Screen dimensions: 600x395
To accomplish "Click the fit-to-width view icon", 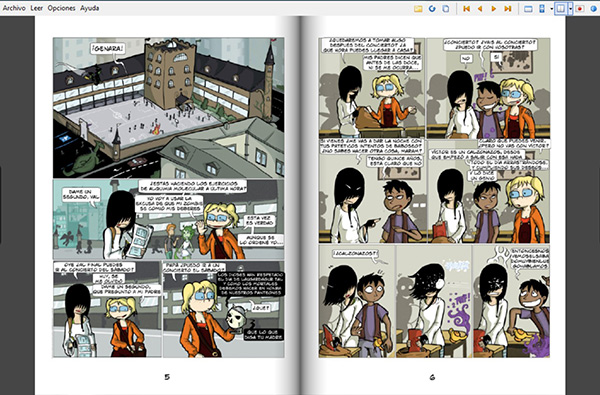I will coord(528,8).
